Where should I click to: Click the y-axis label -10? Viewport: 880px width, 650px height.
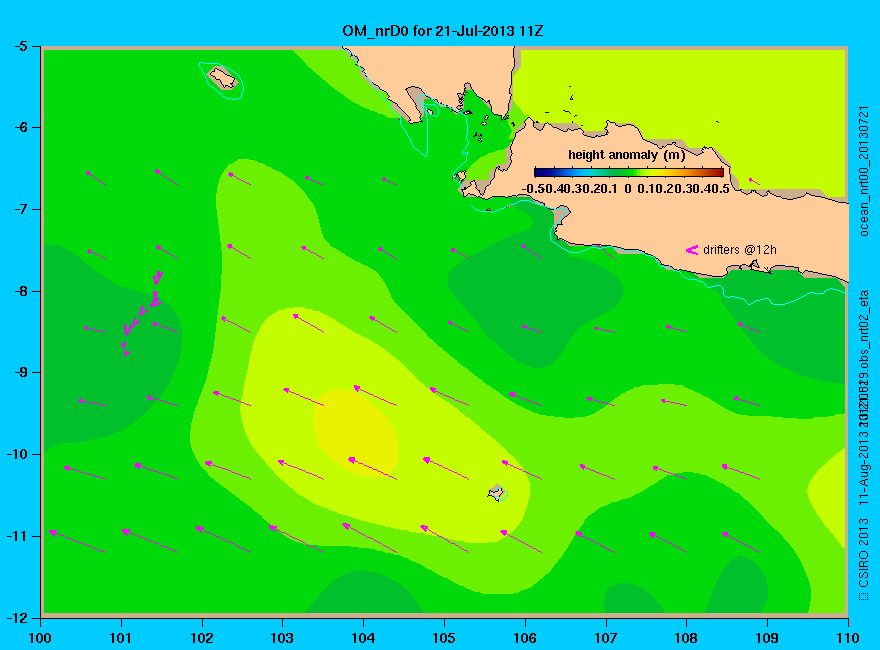(17, 454)
